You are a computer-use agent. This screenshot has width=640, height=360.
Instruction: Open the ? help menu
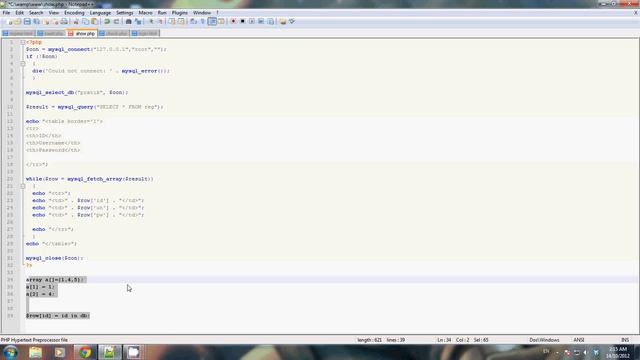217,13
